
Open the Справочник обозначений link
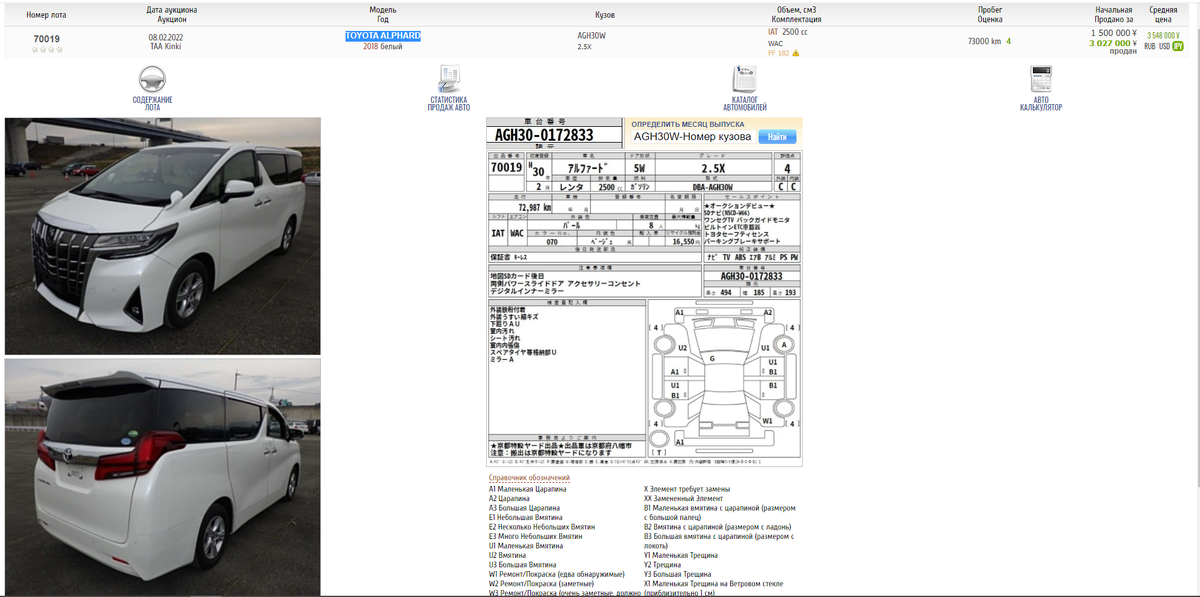(x=530, y=478)
